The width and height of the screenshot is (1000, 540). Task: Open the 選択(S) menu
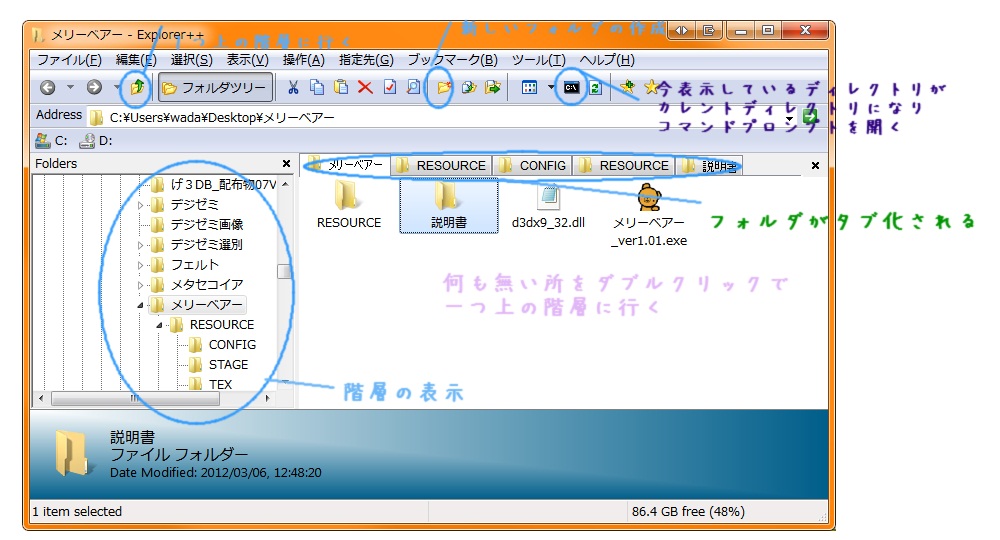(x=191, y=60)
